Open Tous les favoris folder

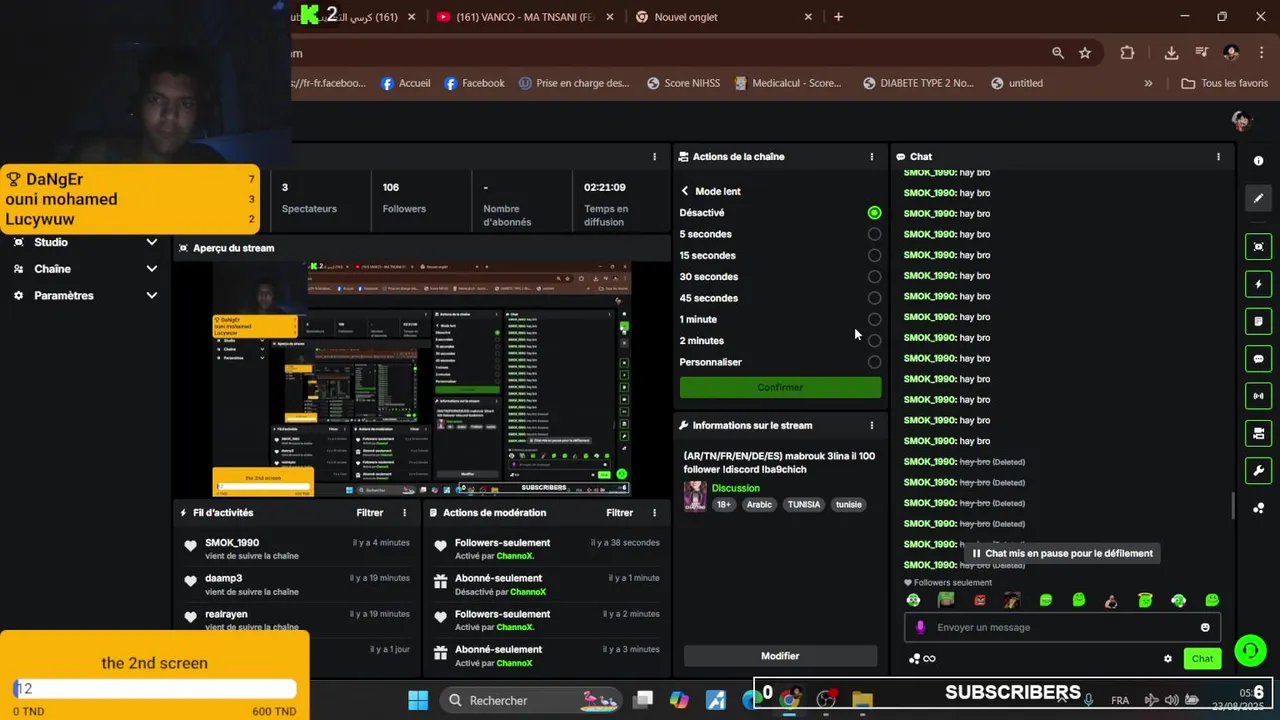point(1224,84)
